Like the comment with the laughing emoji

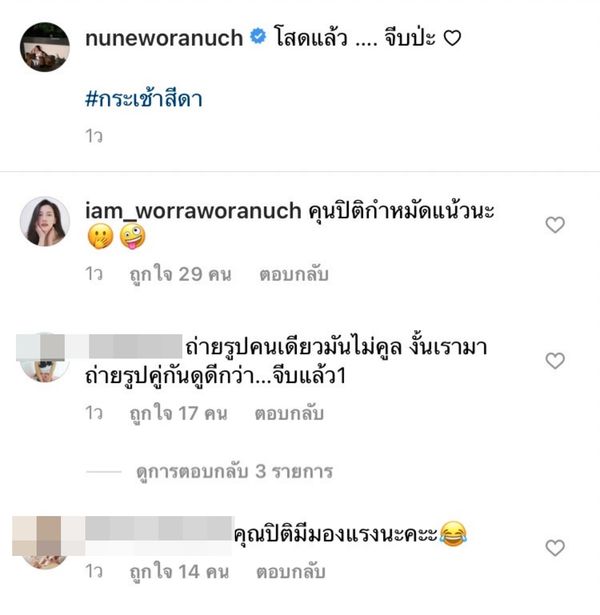[x=555, y=548]
